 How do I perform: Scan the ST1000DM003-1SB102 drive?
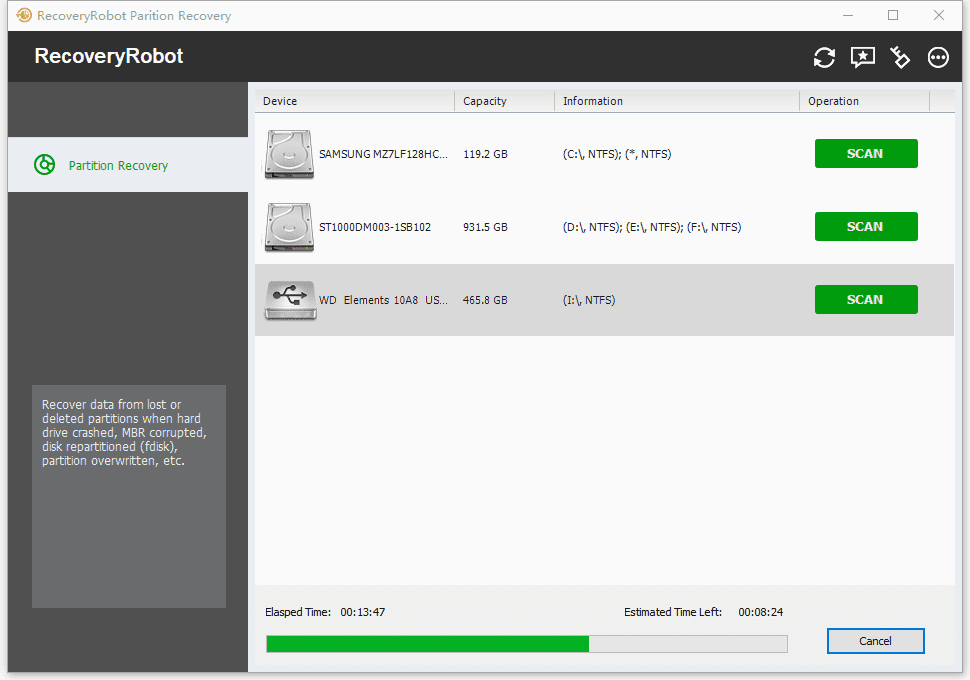tap(866, 226)
